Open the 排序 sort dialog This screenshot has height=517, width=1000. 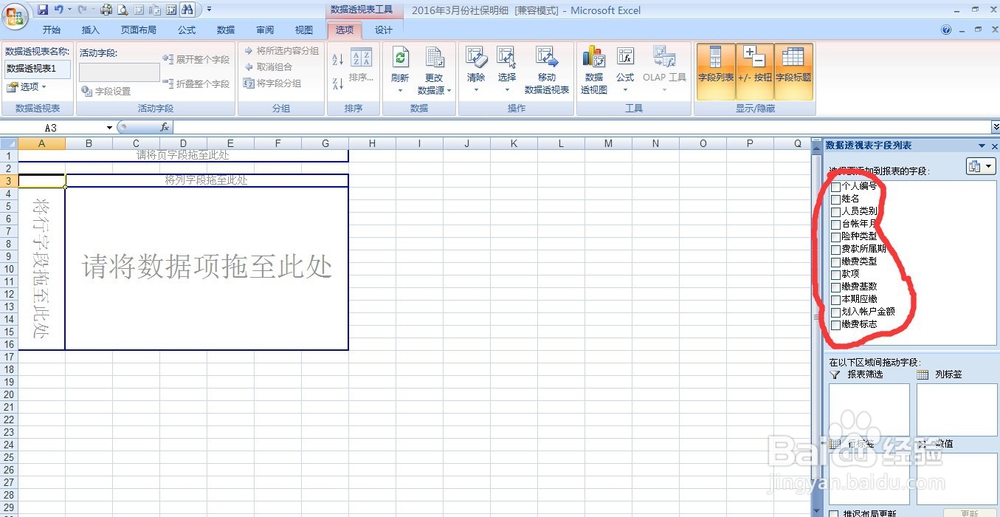tap(361, 65)
